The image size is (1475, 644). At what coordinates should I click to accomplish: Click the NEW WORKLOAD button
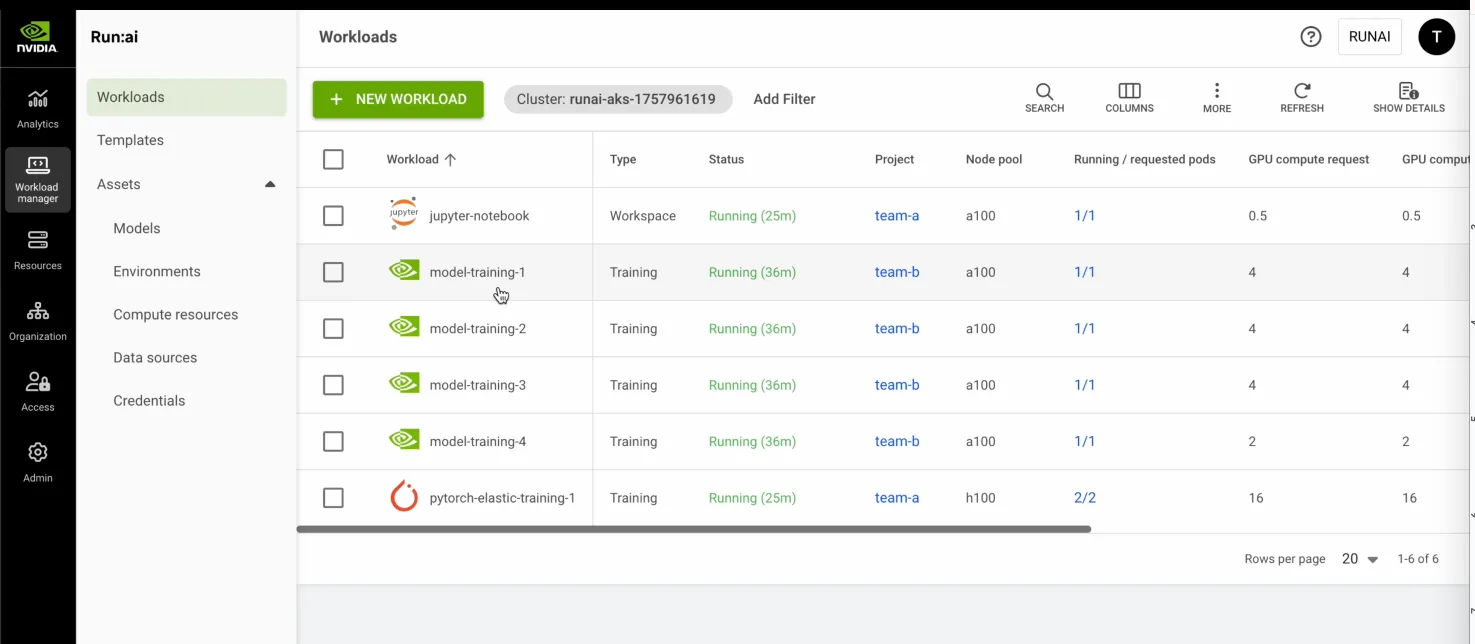click(x=397, y=99)
